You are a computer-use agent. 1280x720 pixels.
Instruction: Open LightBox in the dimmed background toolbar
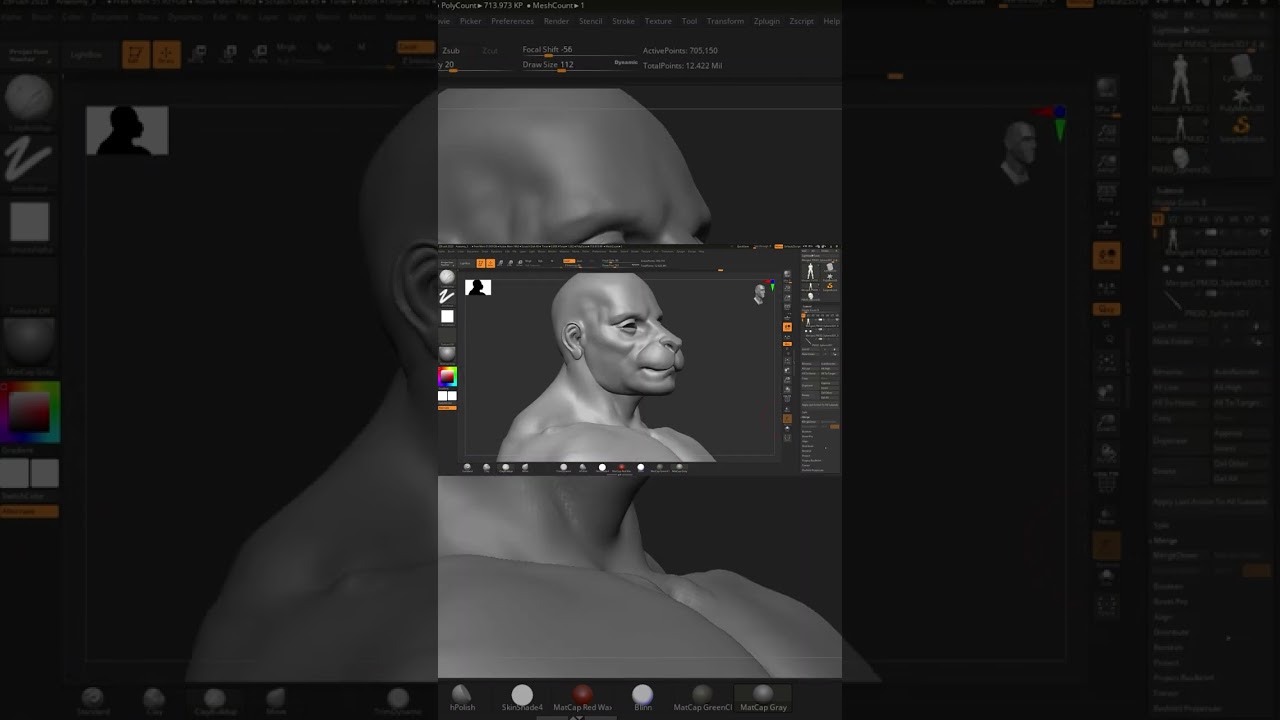coord(86,54)
